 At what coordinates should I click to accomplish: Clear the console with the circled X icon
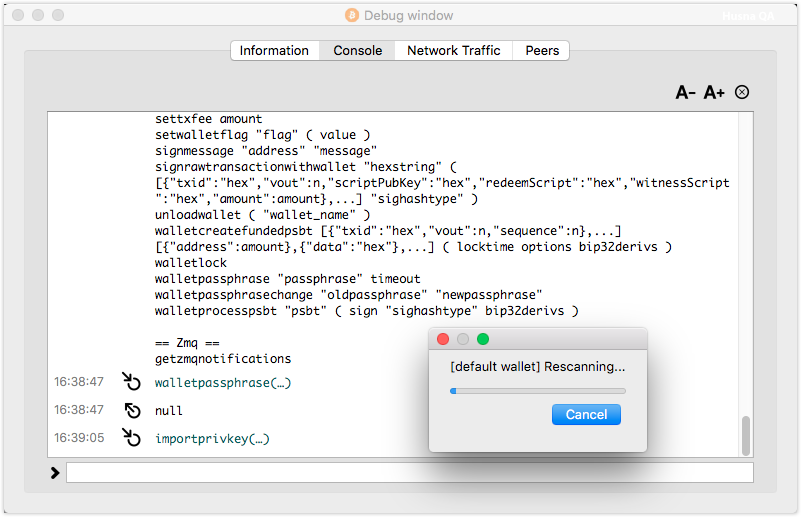pos(742,92)
